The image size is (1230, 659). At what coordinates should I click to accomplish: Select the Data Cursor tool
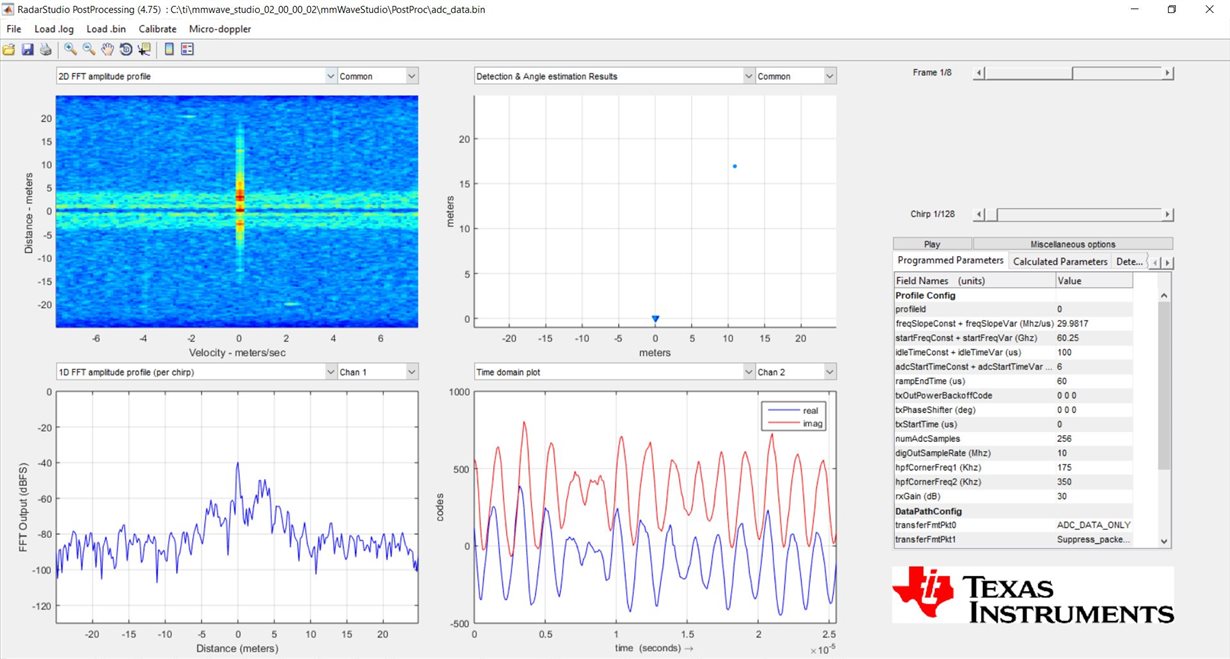point(143,48)
